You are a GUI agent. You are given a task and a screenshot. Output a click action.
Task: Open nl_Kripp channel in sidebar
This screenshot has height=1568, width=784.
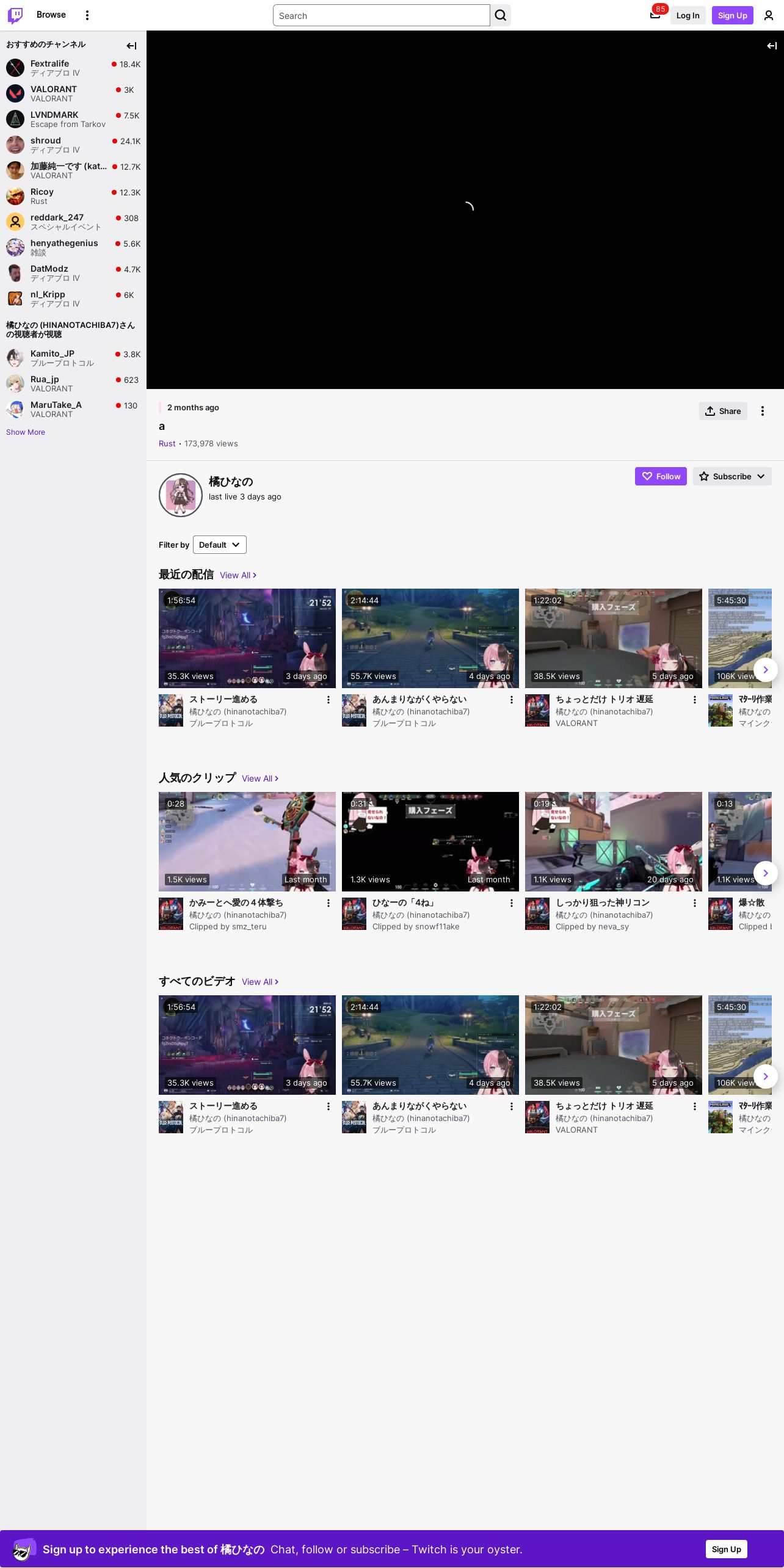coord(73,299)
